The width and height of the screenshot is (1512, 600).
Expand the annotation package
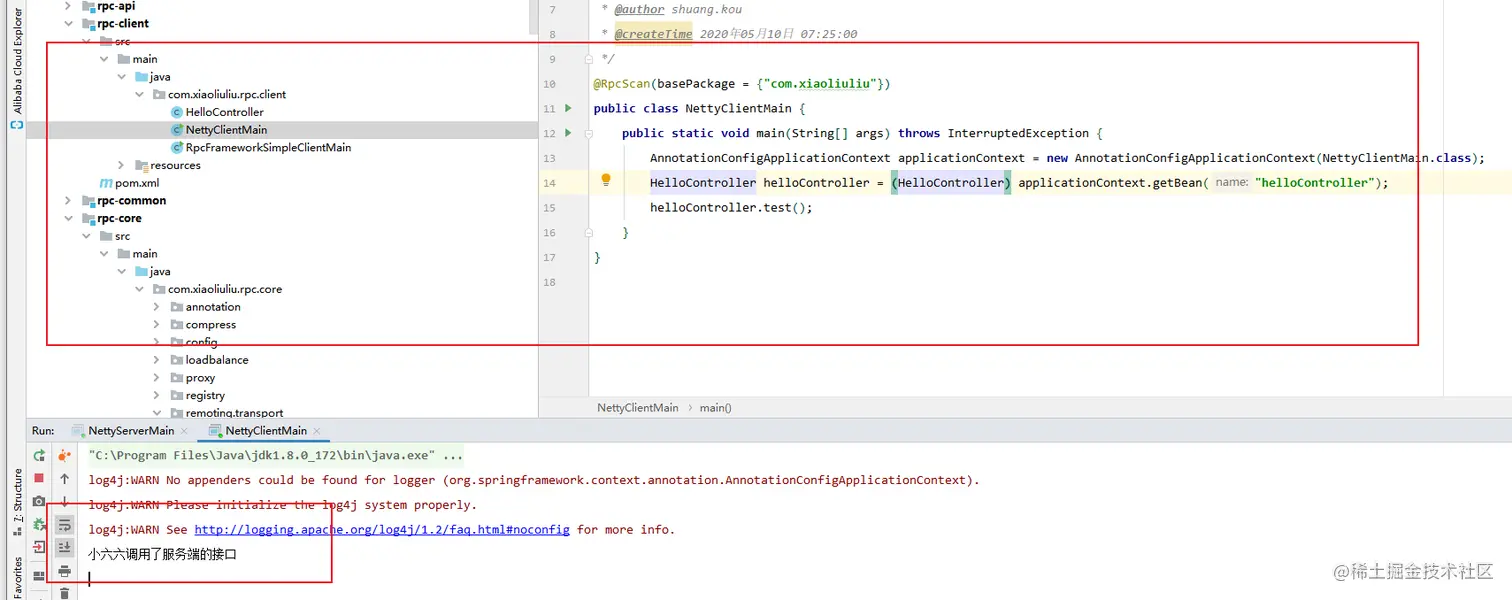[157, 307]
